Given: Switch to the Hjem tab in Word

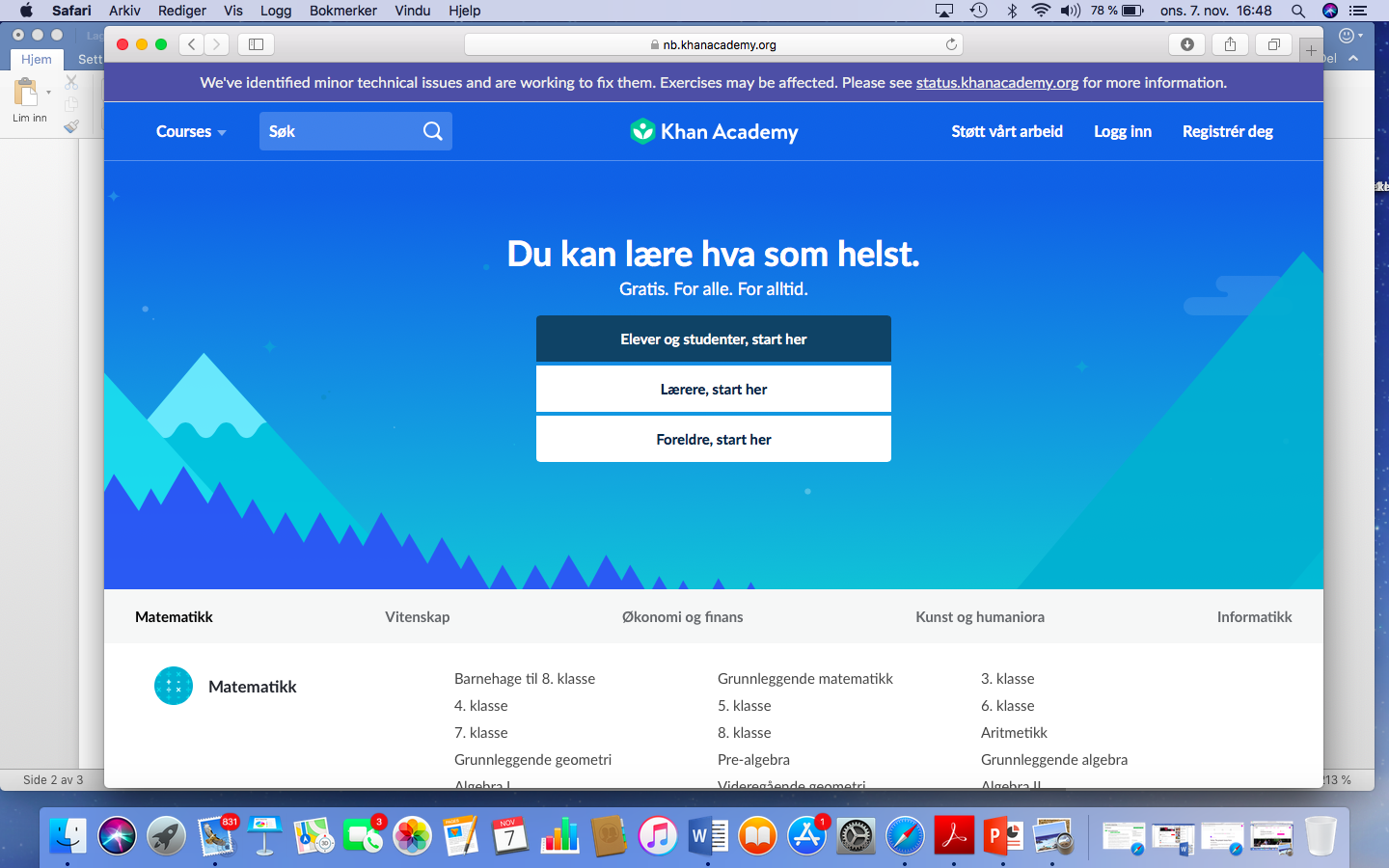Looking at the screenshot, I should coord(37,59).
